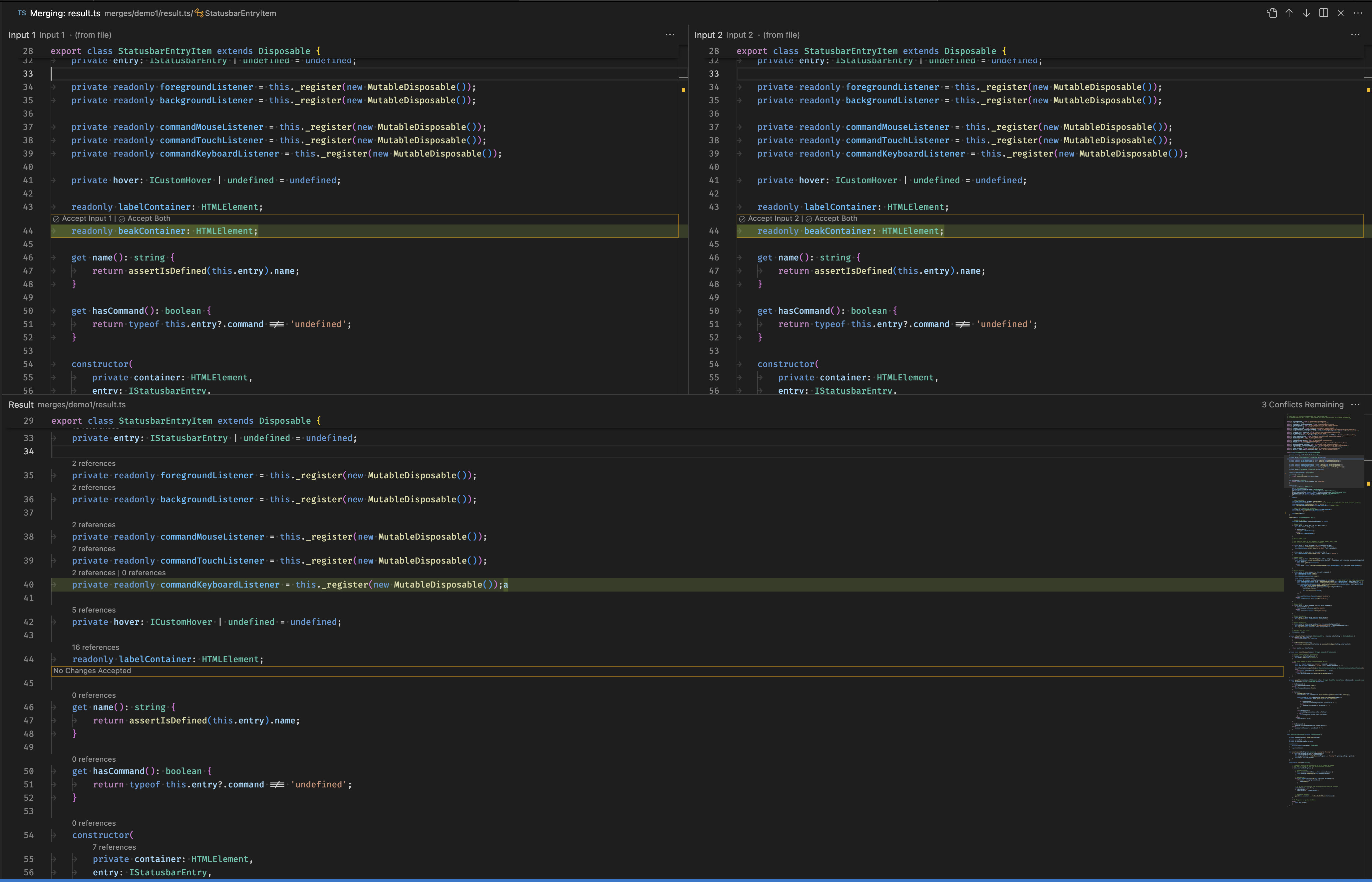The height and width of the screenshot is (882, 1372).
Task: Go to next conflict using down arrow
Action: click(1306, 13)
